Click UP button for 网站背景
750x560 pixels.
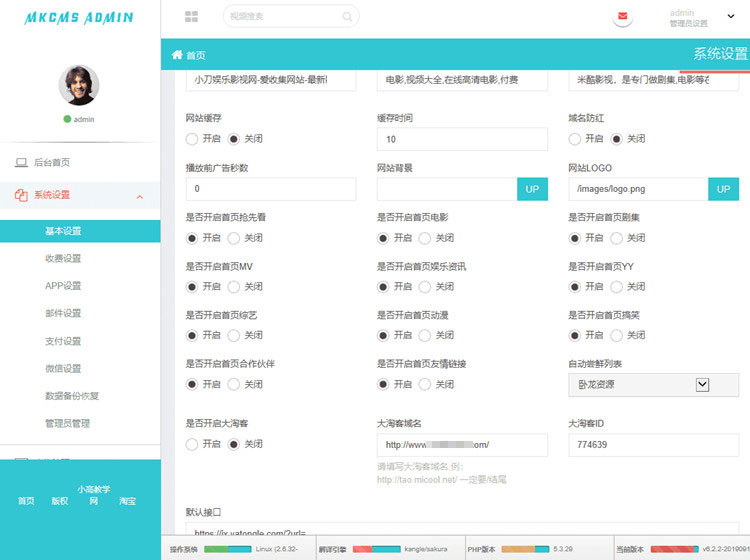532,189
